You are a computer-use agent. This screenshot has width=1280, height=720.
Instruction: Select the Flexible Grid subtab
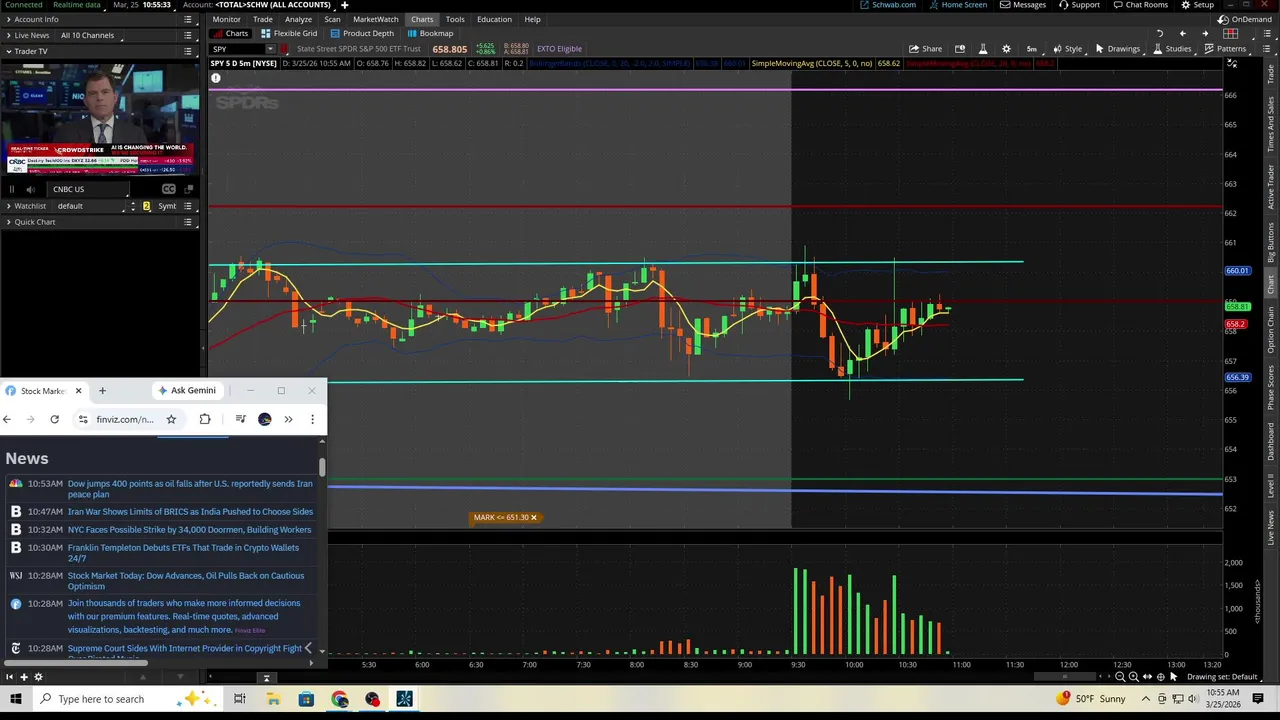[289, 33]
